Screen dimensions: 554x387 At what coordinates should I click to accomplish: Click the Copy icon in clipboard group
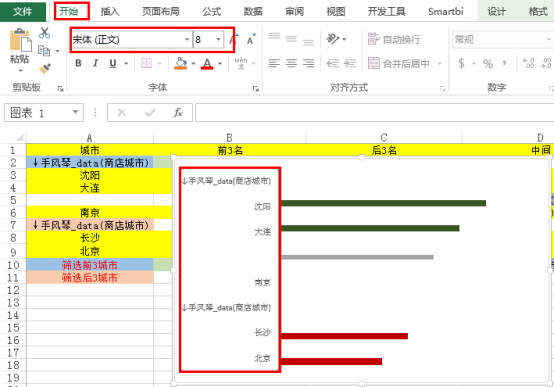coord(44,51)
